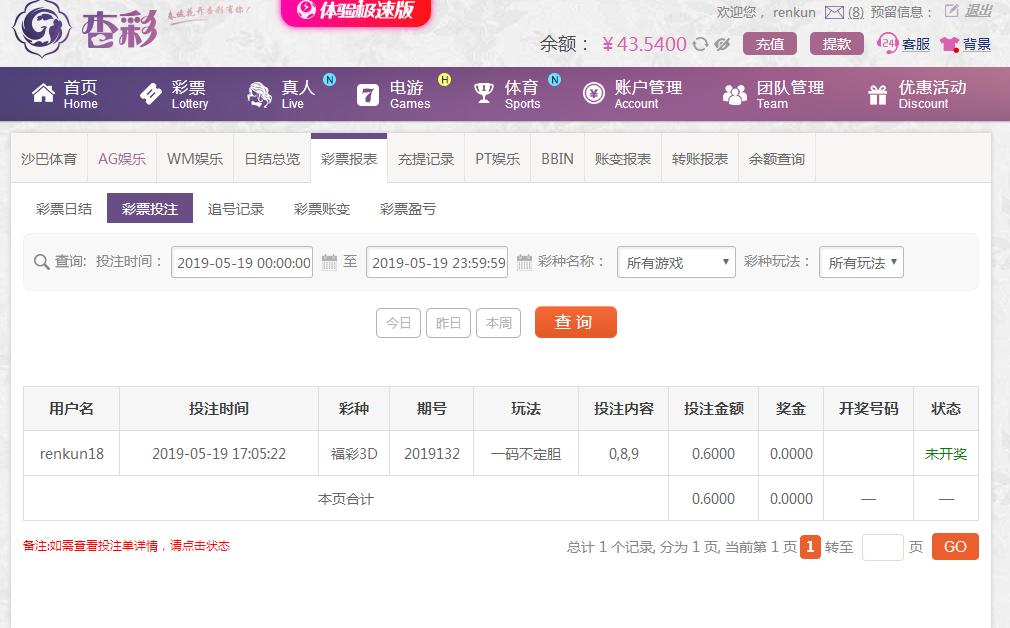
Task: Click the live dealer face icon
Action: tap(260, 95)
